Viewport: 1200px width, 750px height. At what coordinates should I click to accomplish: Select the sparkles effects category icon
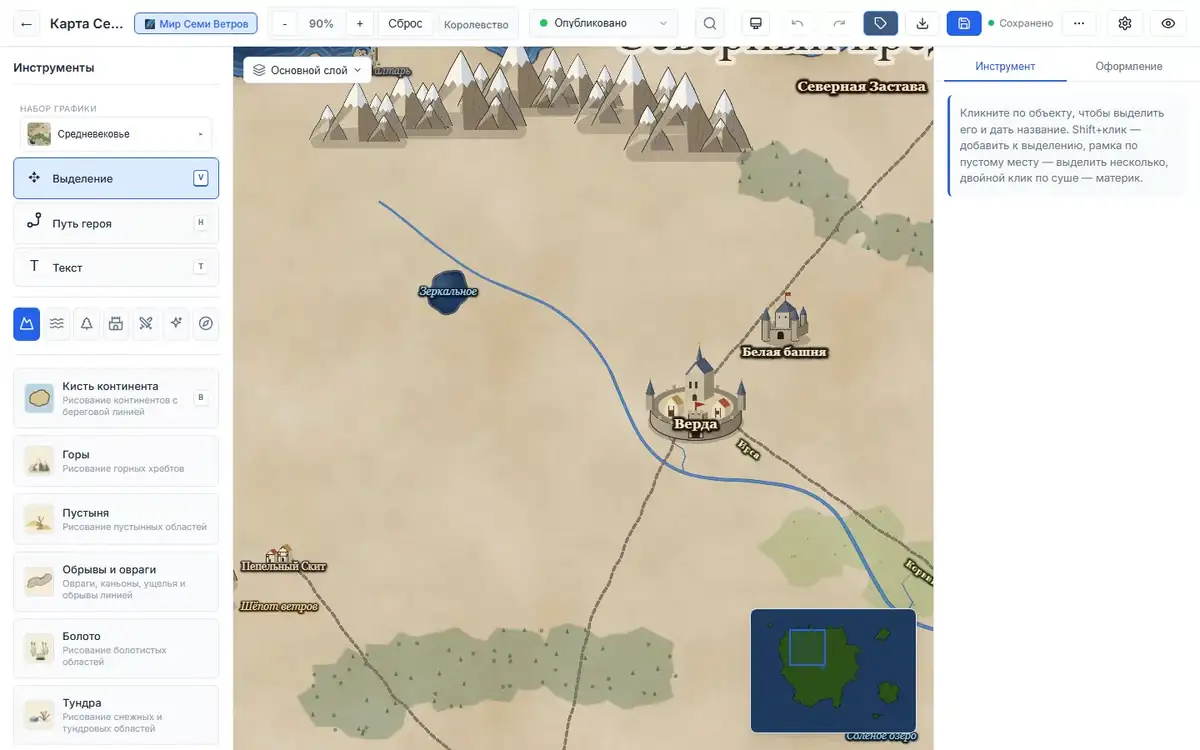tap(176, 323)
